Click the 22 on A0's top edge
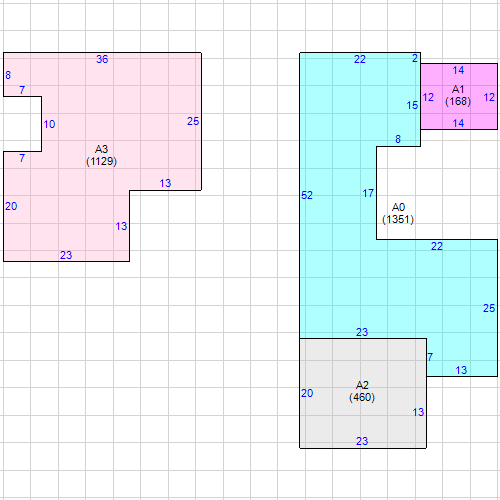The height and width of the screenshot is (500, 500). click(360, 59)
